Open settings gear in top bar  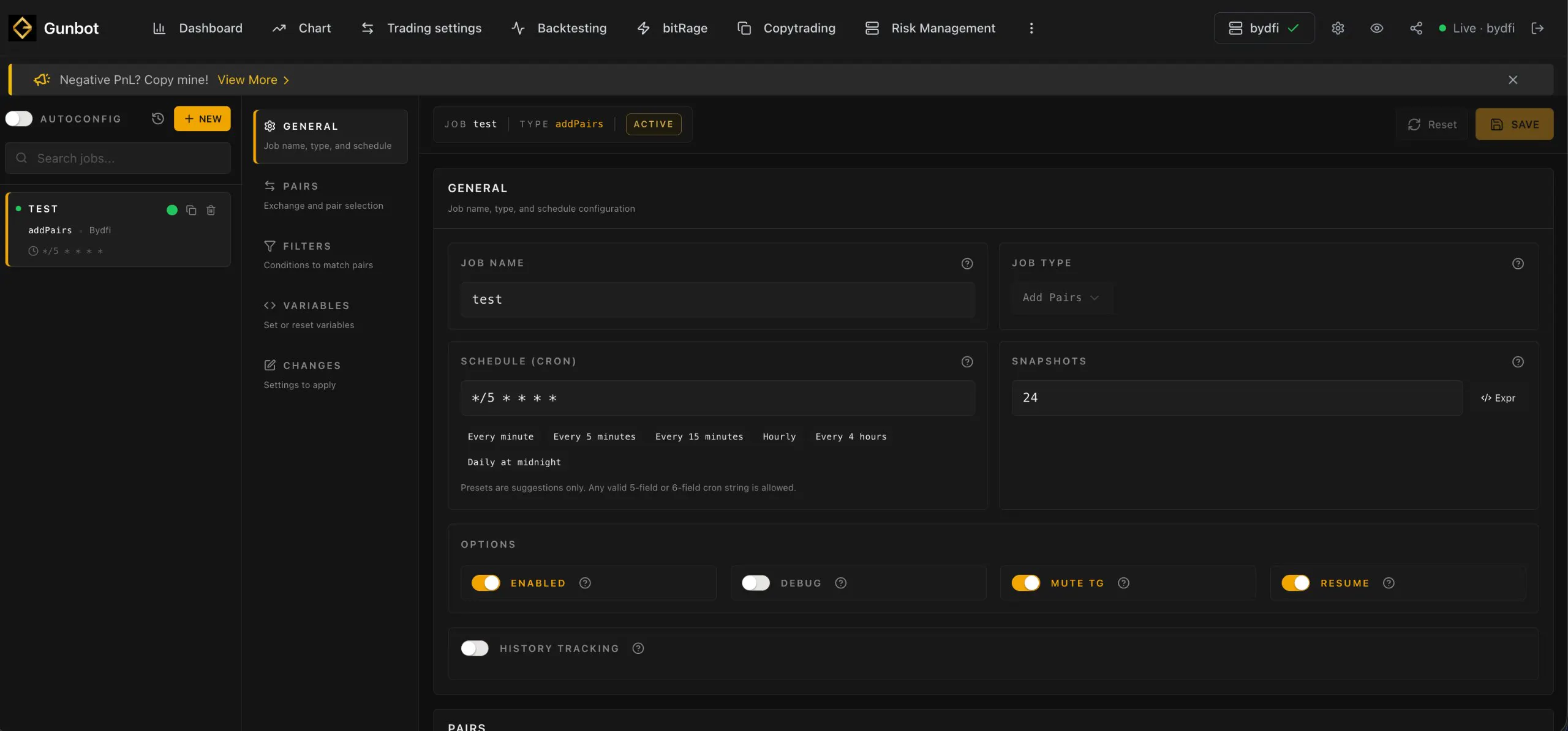(1338, 28)
